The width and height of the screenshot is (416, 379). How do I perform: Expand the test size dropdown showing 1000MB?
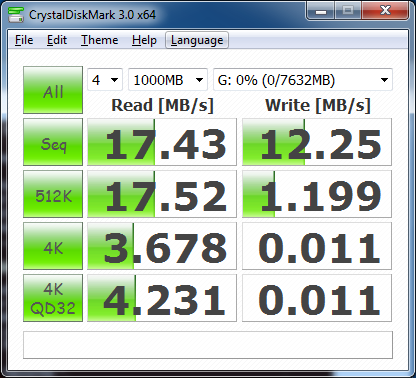[168, 80]
